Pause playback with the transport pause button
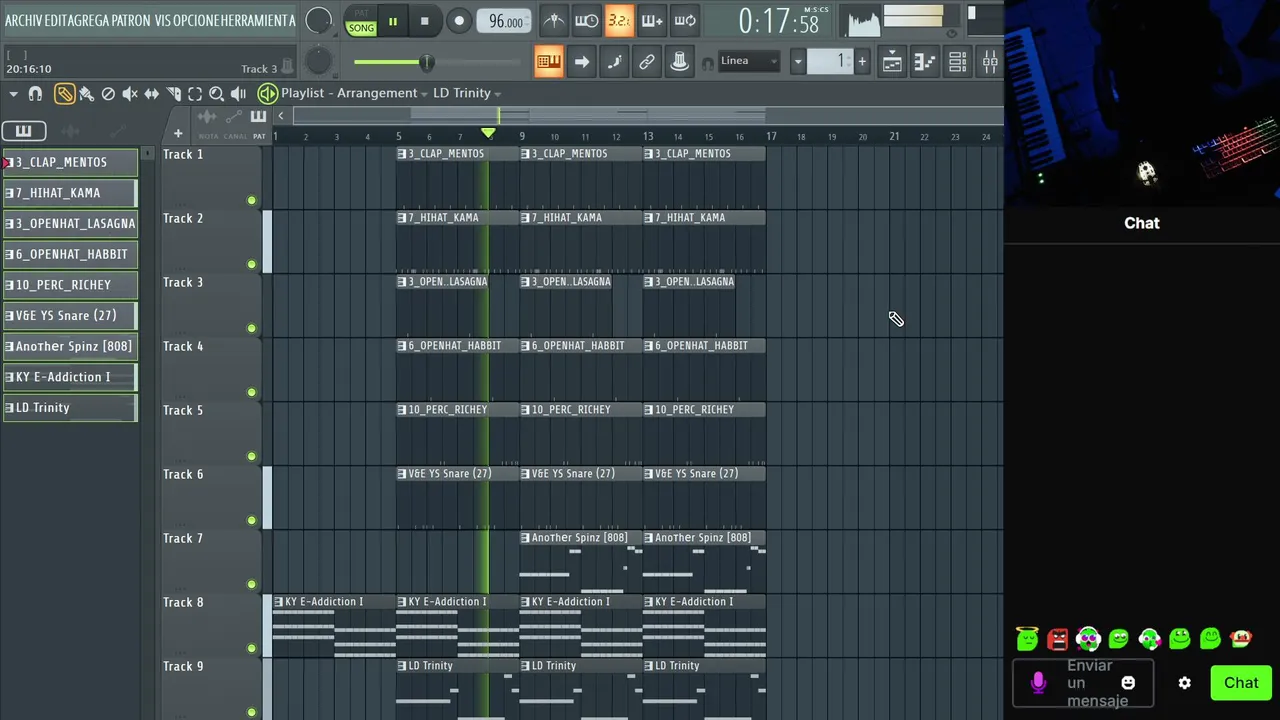The width and height of the screenshot is (1280, 720). 393,21
